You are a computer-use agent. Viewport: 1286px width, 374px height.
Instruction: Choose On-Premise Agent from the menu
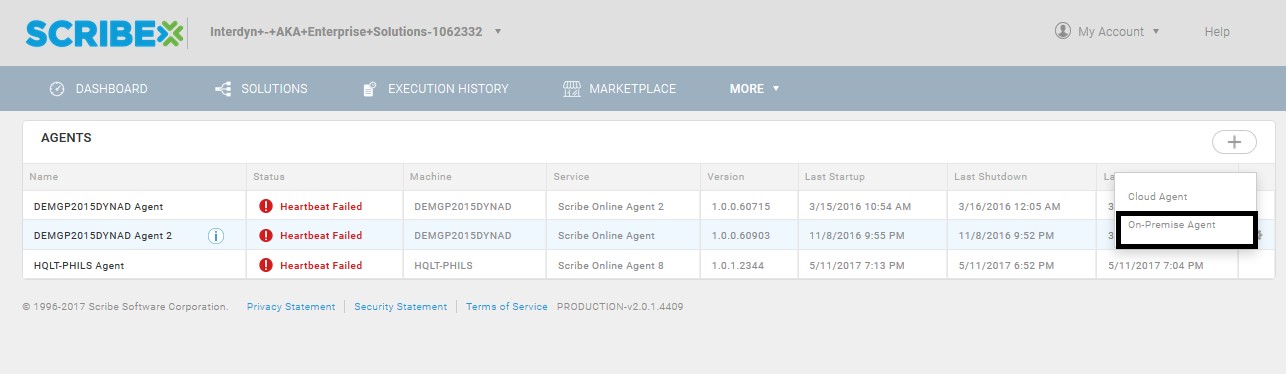pyautogui.click(x=1172, y=225)
